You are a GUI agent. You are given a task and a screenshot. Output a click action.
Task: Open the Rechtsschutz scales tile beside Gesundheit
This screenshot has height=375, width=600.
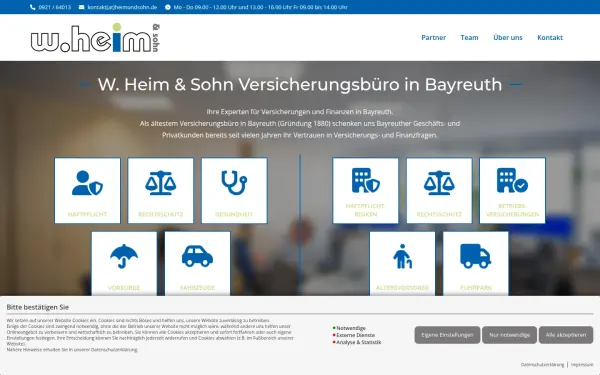[161, 191]
